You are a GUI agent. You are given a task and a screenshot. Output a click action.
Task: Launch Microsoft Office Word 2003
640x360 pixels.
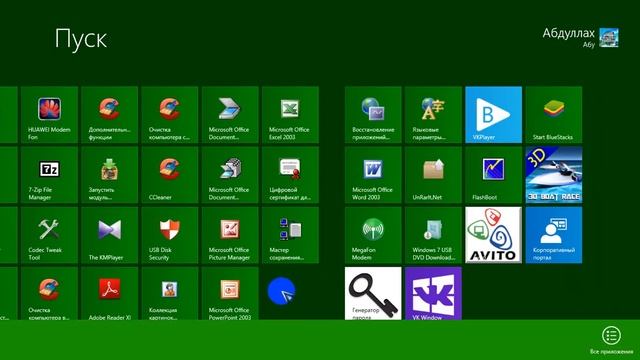click(x=373, y=175)
